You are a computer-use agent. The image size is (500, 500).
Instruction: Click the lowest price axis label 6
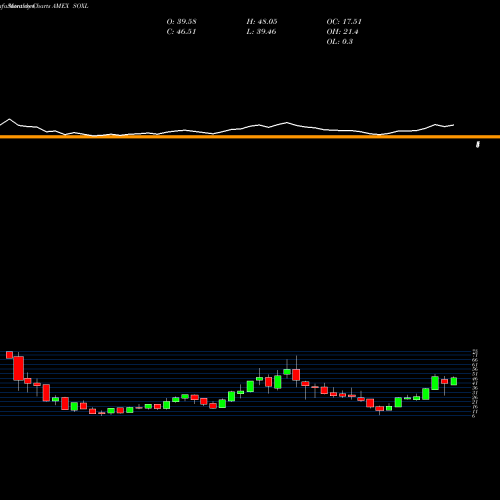click(x=473, y=416)
